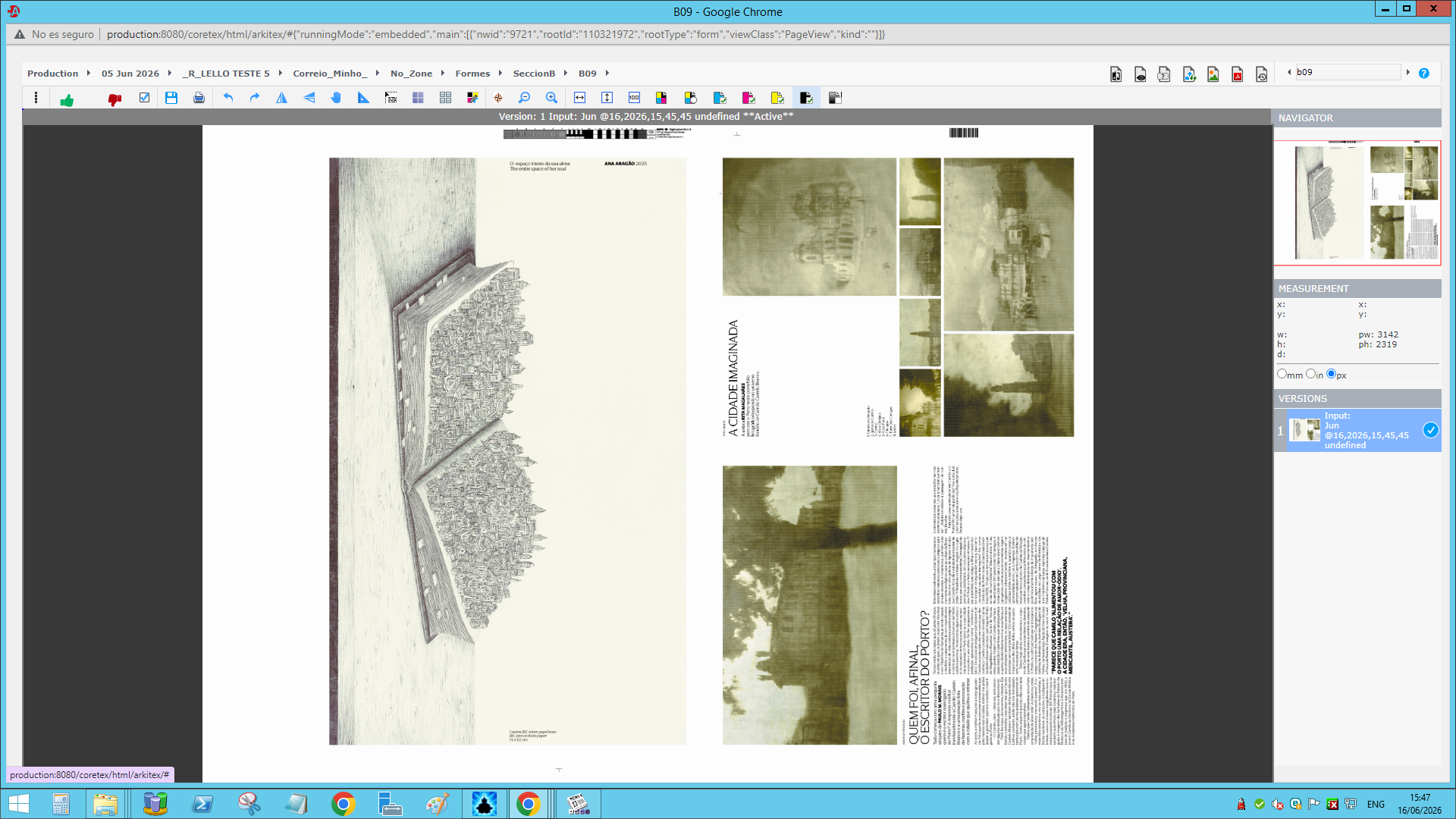Toggle the black separation
The image size is (1456, 819).
806,98
